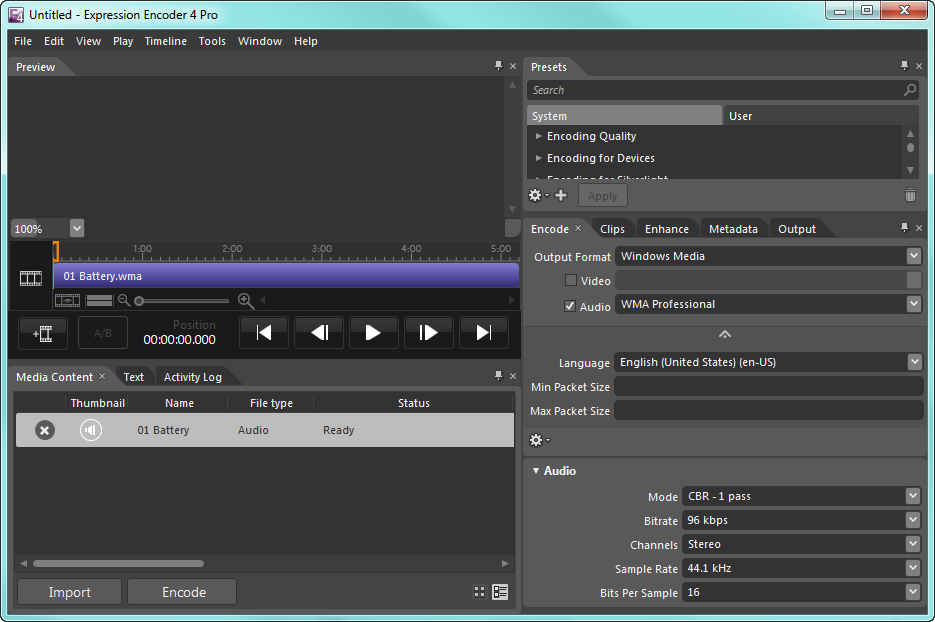Open the Output Format dropdown
The height and width of the screenshot is (622, 935).
coord(913,256)
